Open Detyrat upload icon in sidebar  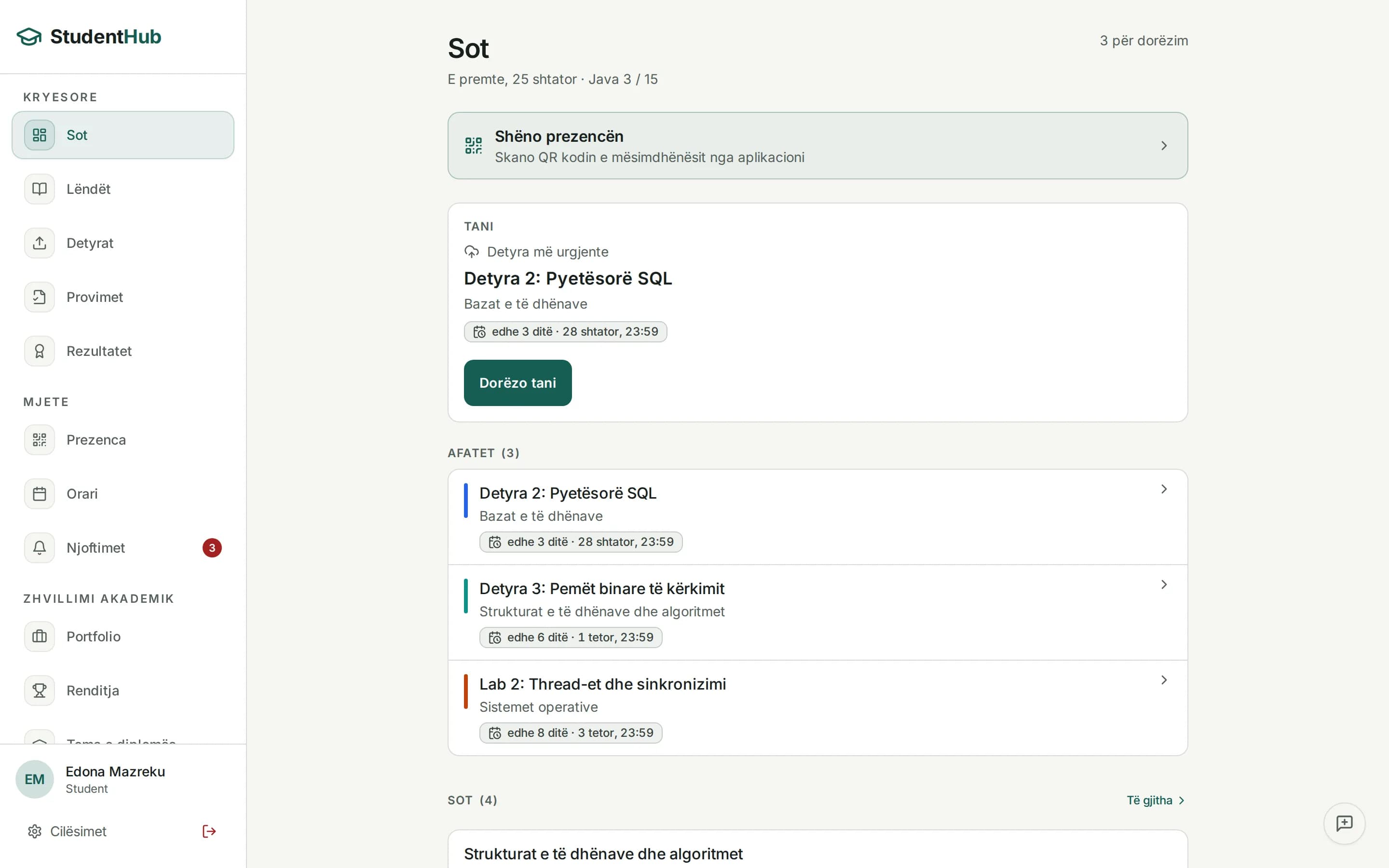(x=40, y=243)
